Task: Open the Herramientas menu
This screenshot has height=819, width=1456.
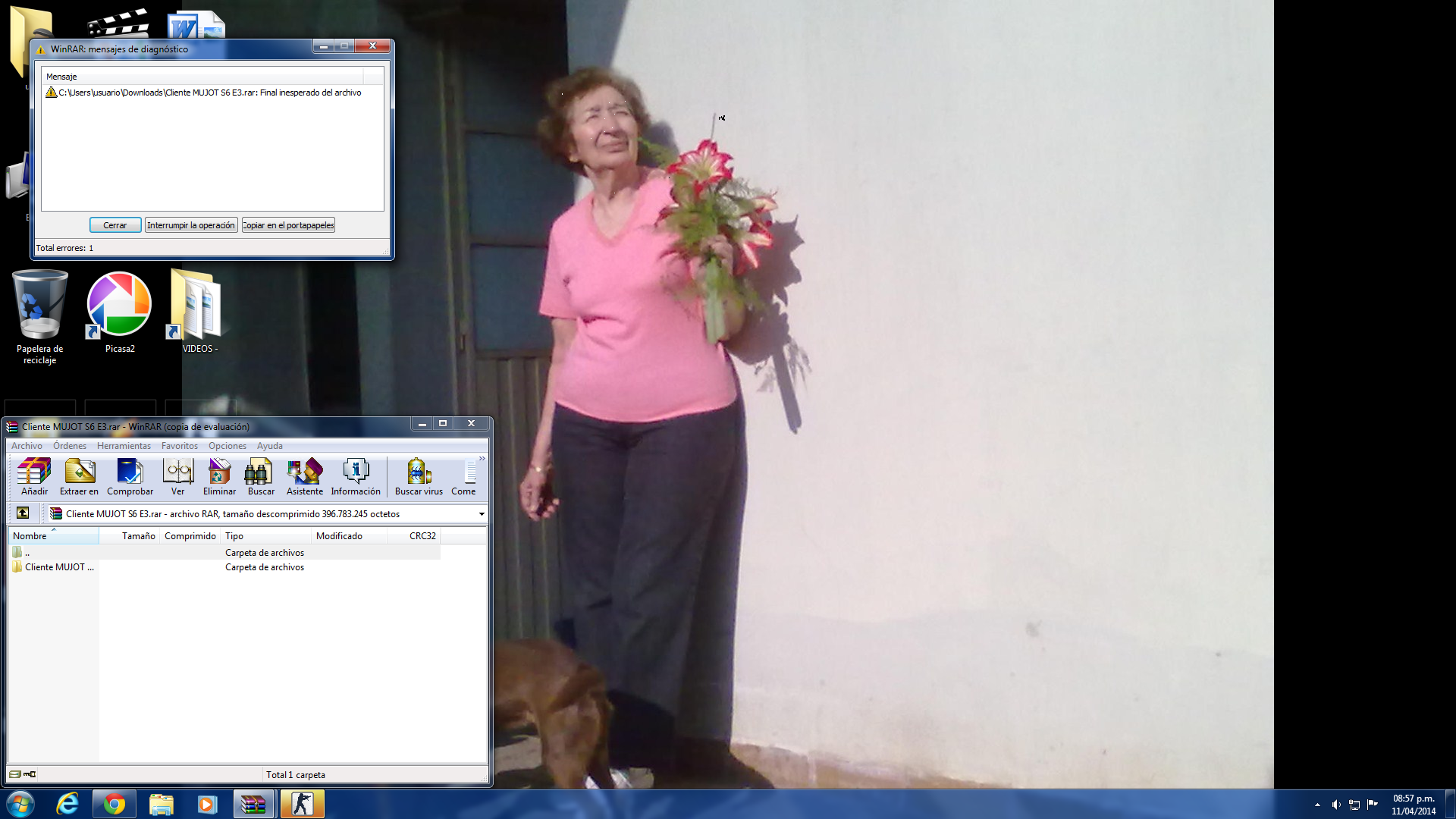Action: tap(124, 446)
